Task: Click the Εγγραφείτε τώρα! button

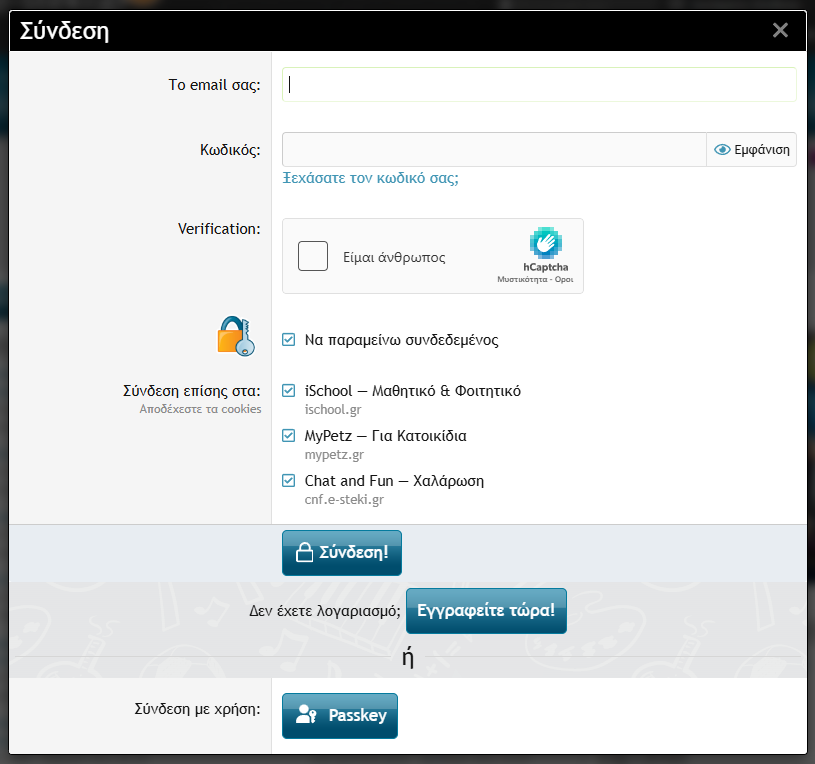Action: (x=486, y=610)
